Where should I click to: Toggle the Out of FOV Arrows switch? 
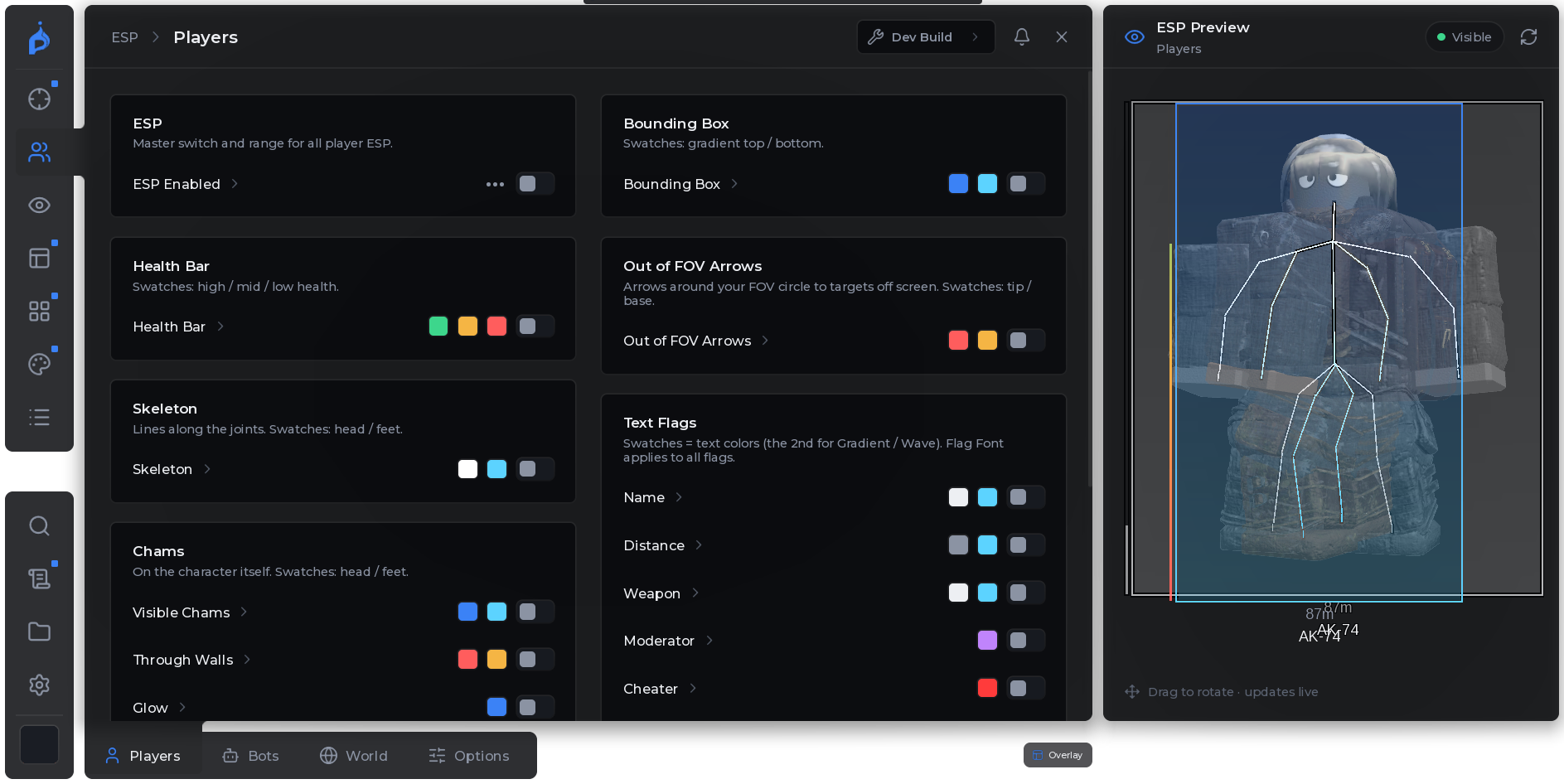(x=1025, y=341)
